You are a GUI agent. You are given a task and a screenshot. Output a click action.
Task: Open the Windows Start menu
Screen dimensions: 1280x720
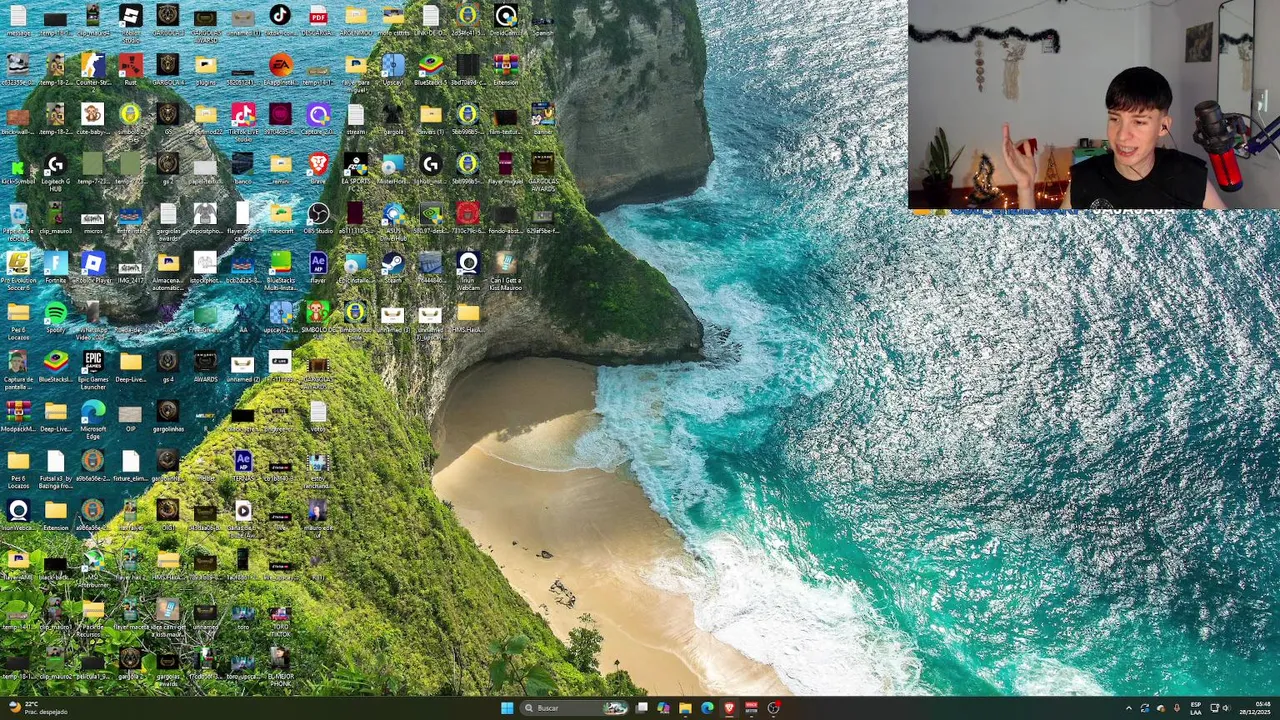tap(507, 708)
